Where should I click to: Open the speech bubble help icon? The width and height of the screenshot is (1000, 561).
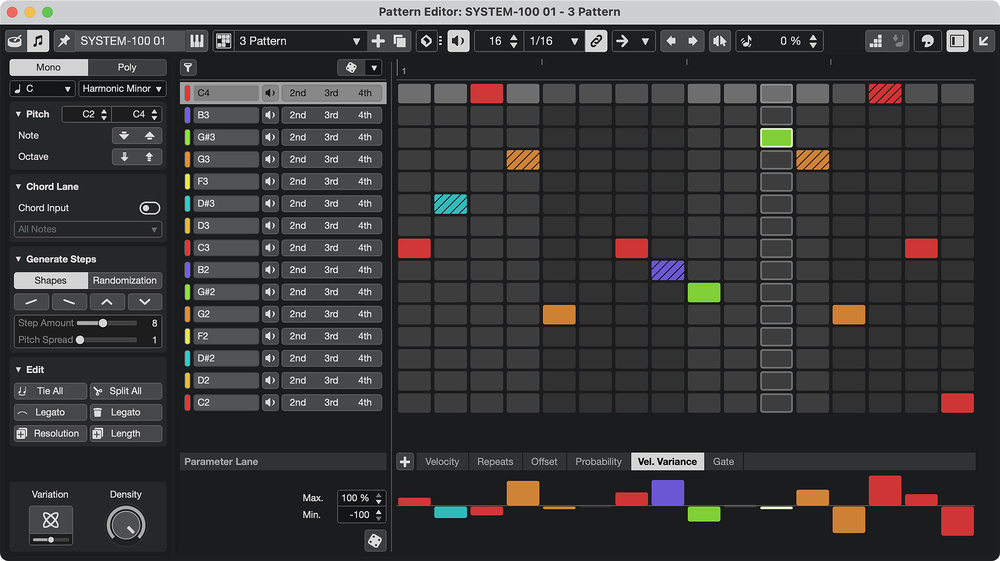coord(928,41)
